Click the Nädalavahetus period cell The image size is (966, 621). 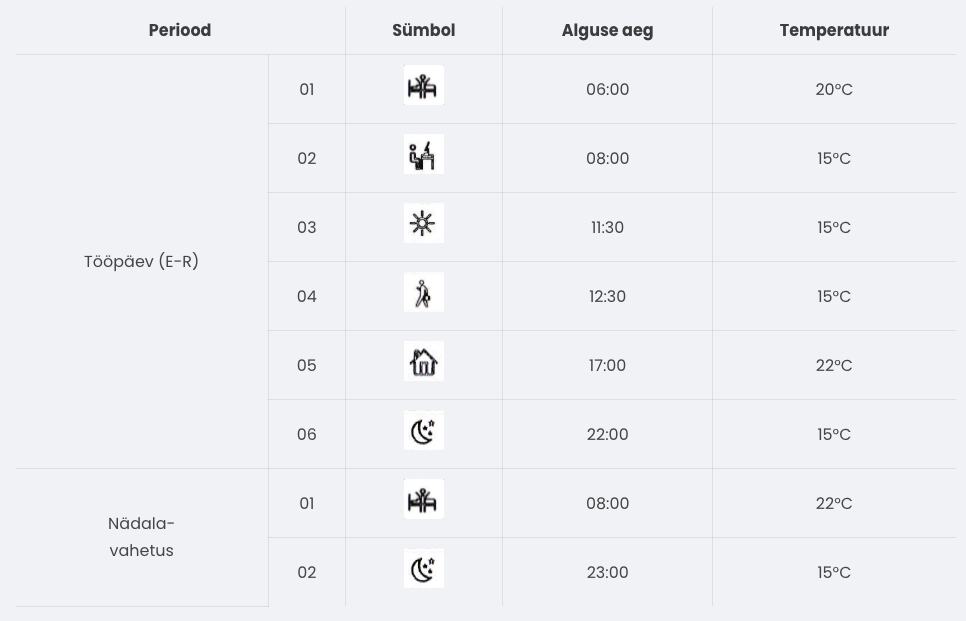pos(142,537)
